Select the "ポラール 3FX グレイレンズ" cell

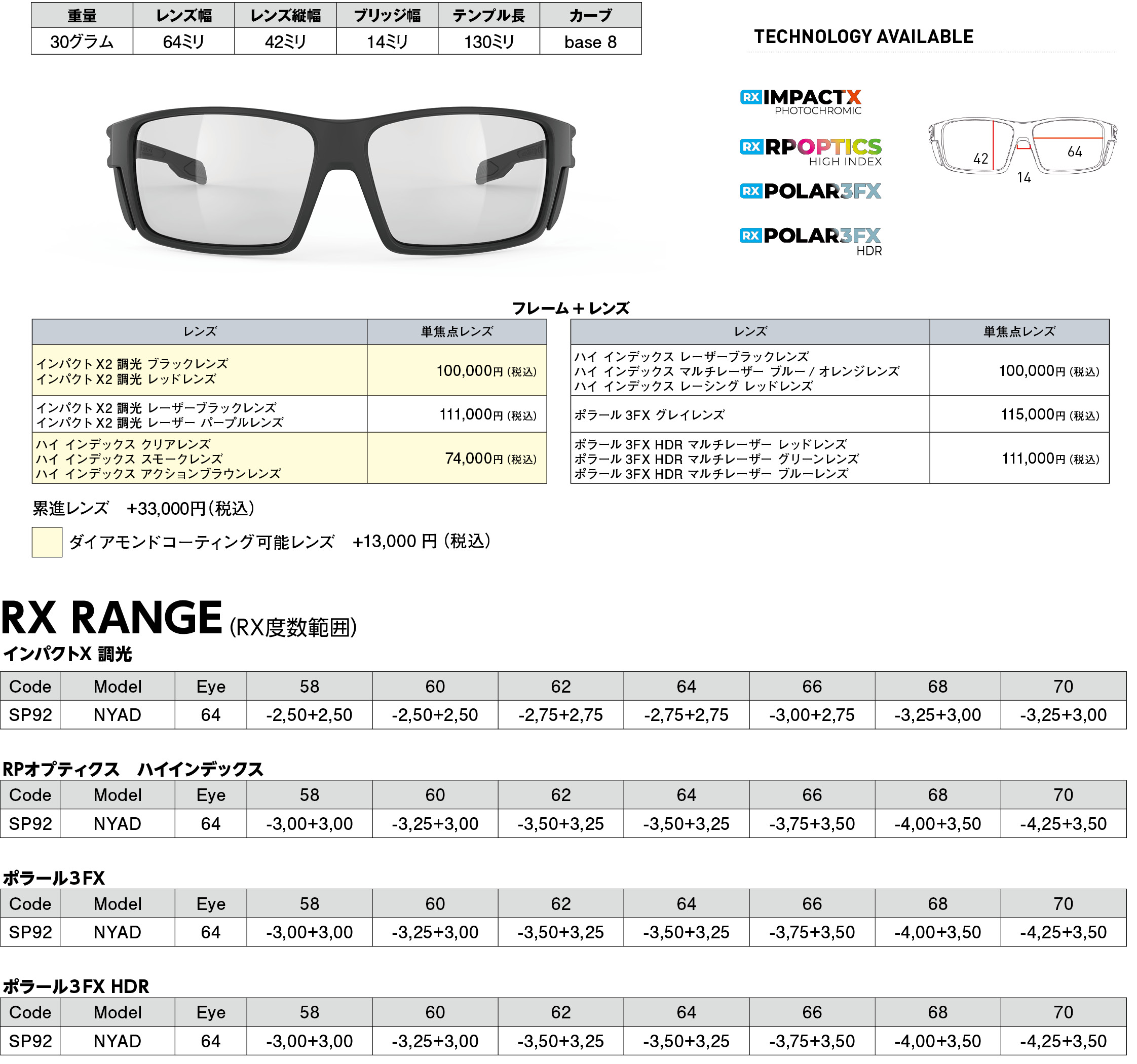tap(750, 414)
